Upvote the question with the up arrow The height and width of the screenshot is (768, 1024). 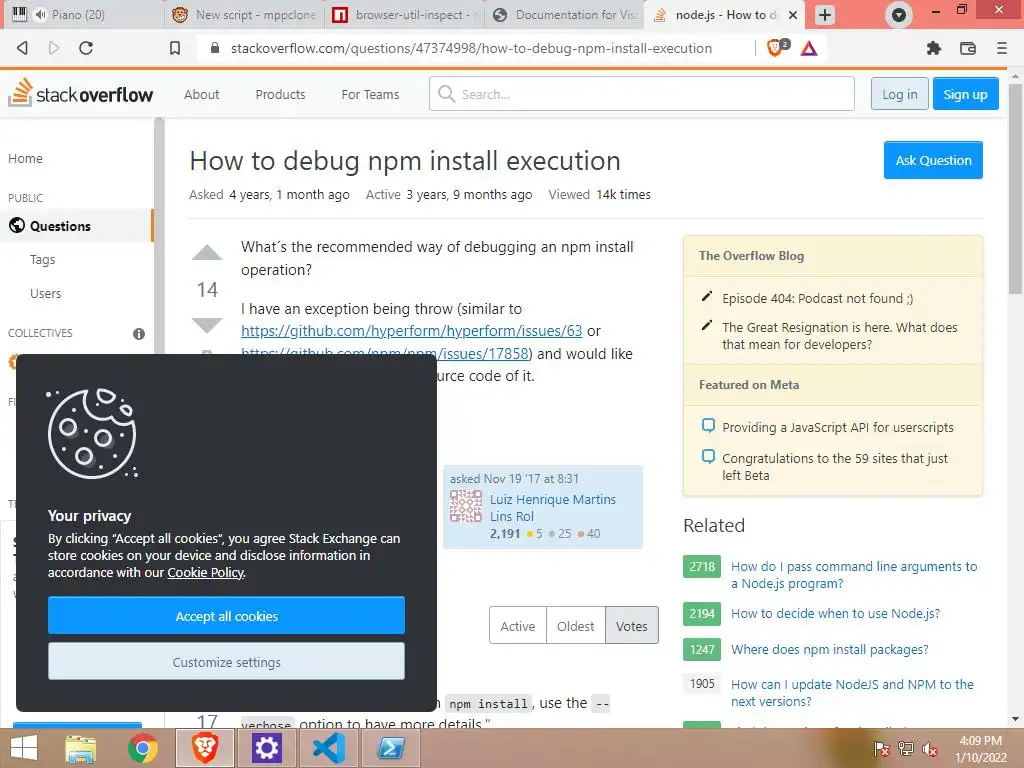207,253
